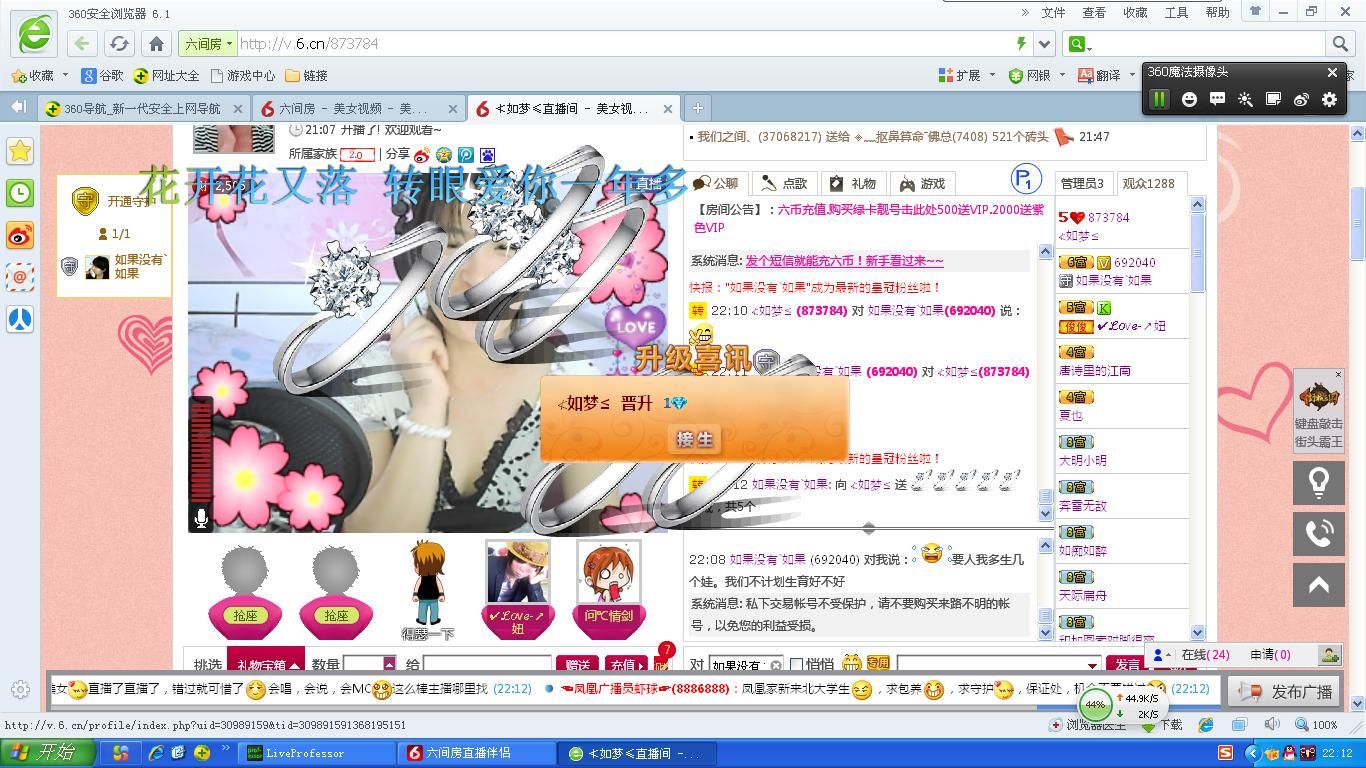Switch to 管理员3 tab
Viewport: 1366px width, 768px height.
tap(1082, 183)
